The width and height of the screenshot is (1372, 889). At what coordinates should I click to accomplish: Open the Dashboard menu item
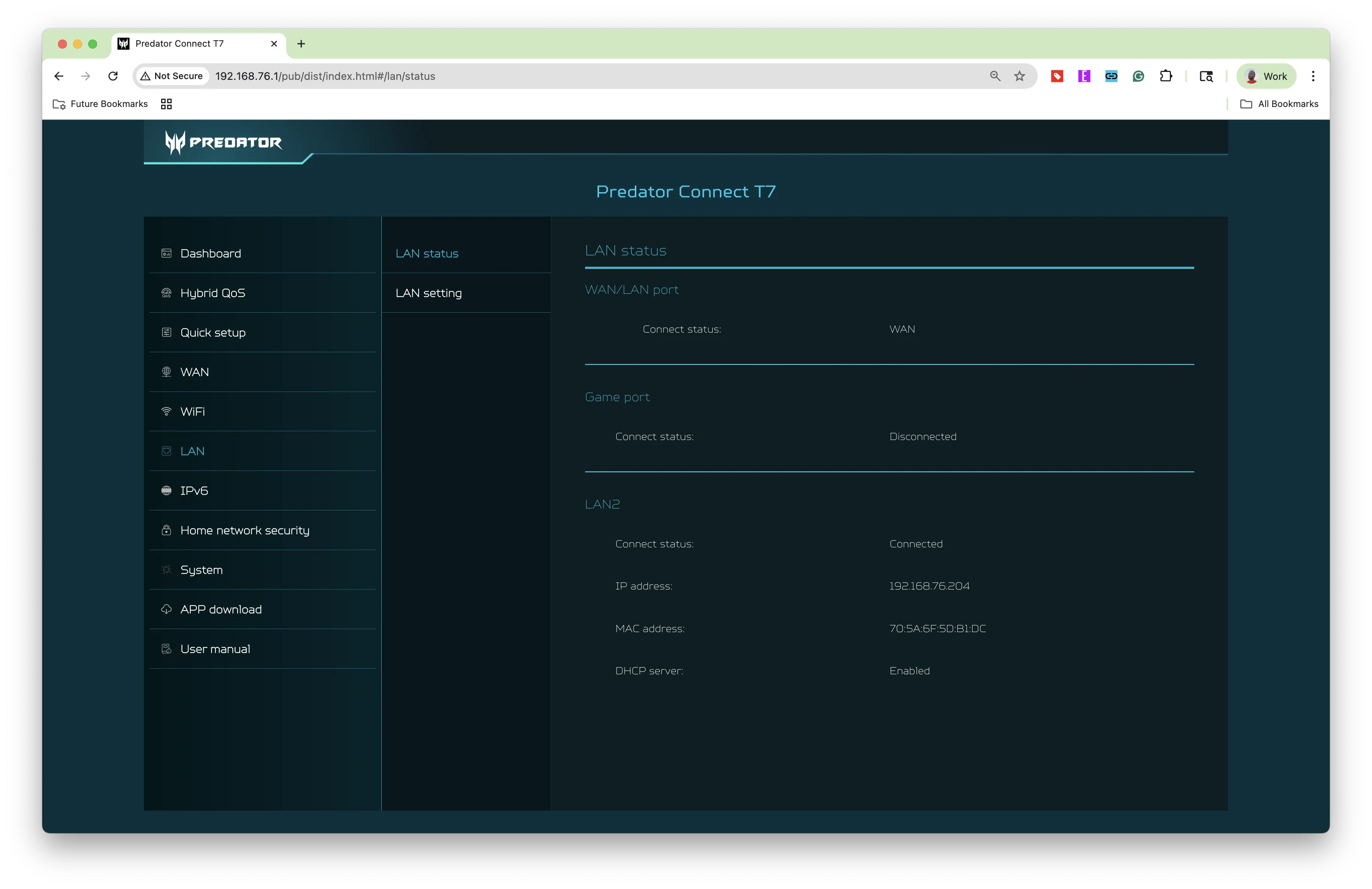[262, 253]
